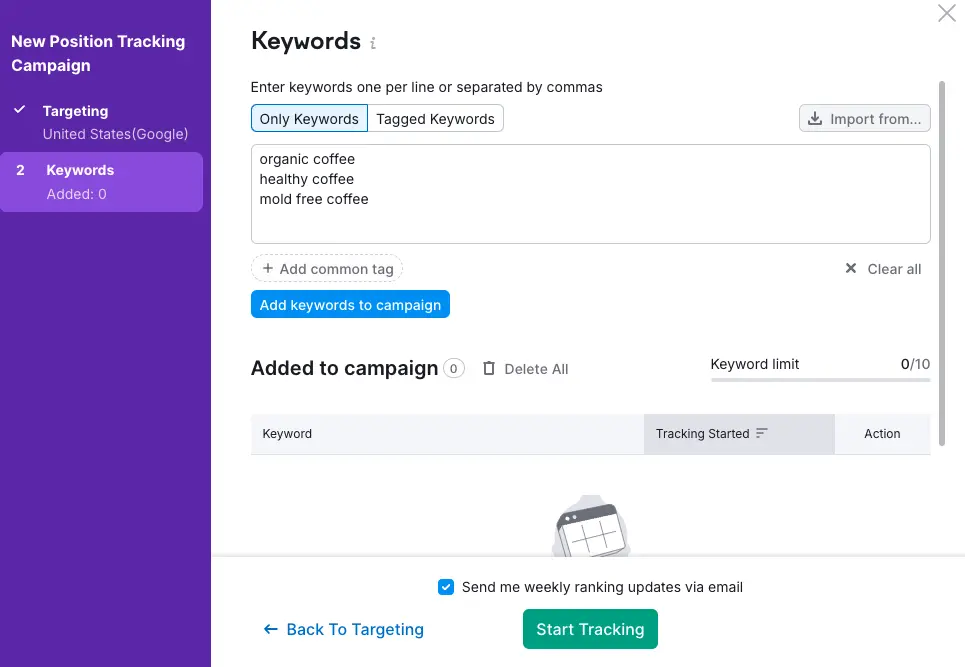
Task: Click the plus icon in Add common tag
Action: (268, 269)
